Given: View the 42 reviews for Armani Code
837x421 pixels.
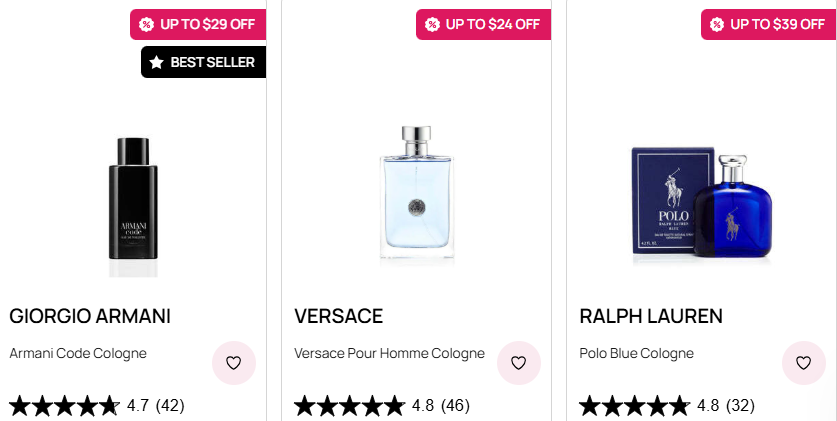Looking at the screenshot, I should (170, 406).
